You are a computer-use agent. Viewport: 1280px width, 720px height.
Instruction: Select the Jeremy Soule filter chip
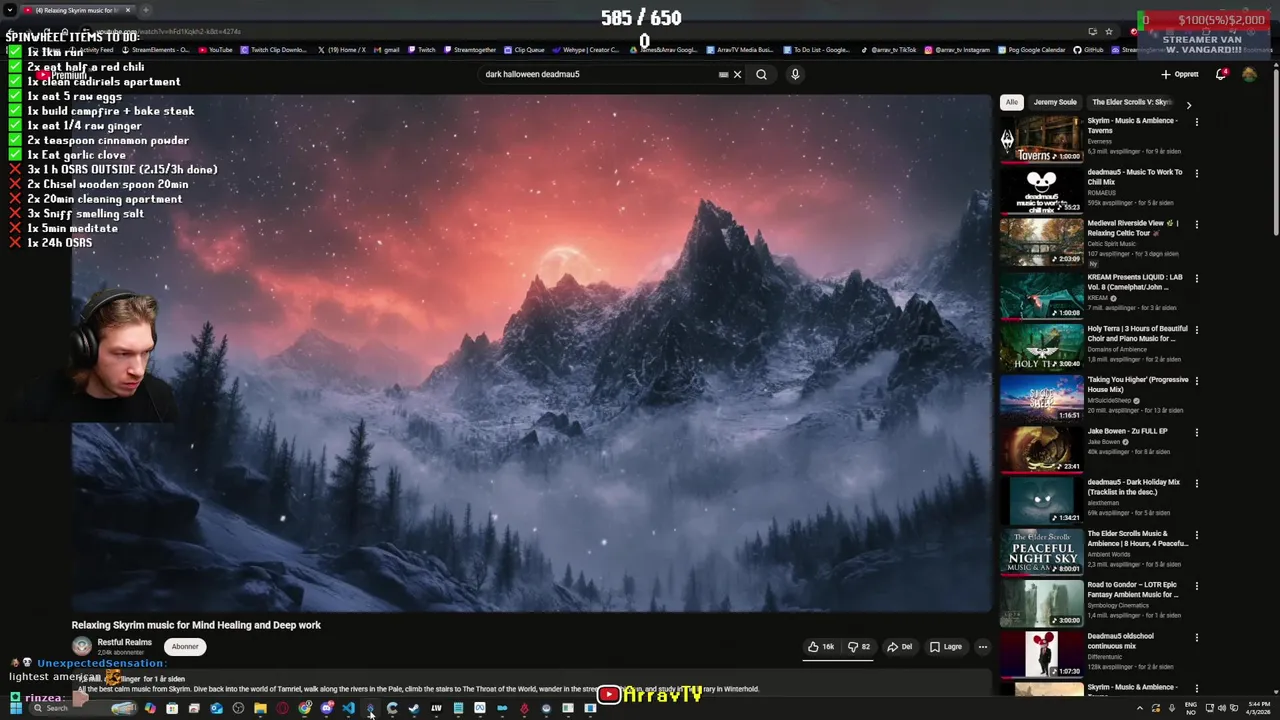tap(1055, 102)
